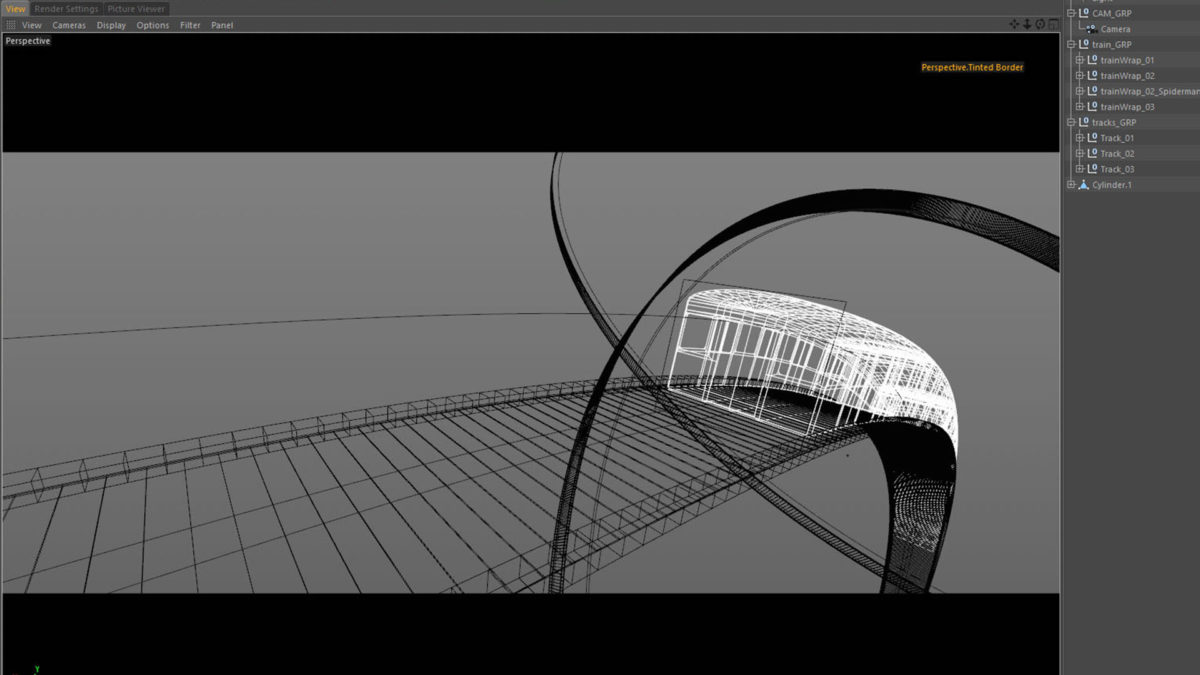Expand the Cylinder.1 object node
The height and width of the screenshot is (675, 1200).
1071,185
